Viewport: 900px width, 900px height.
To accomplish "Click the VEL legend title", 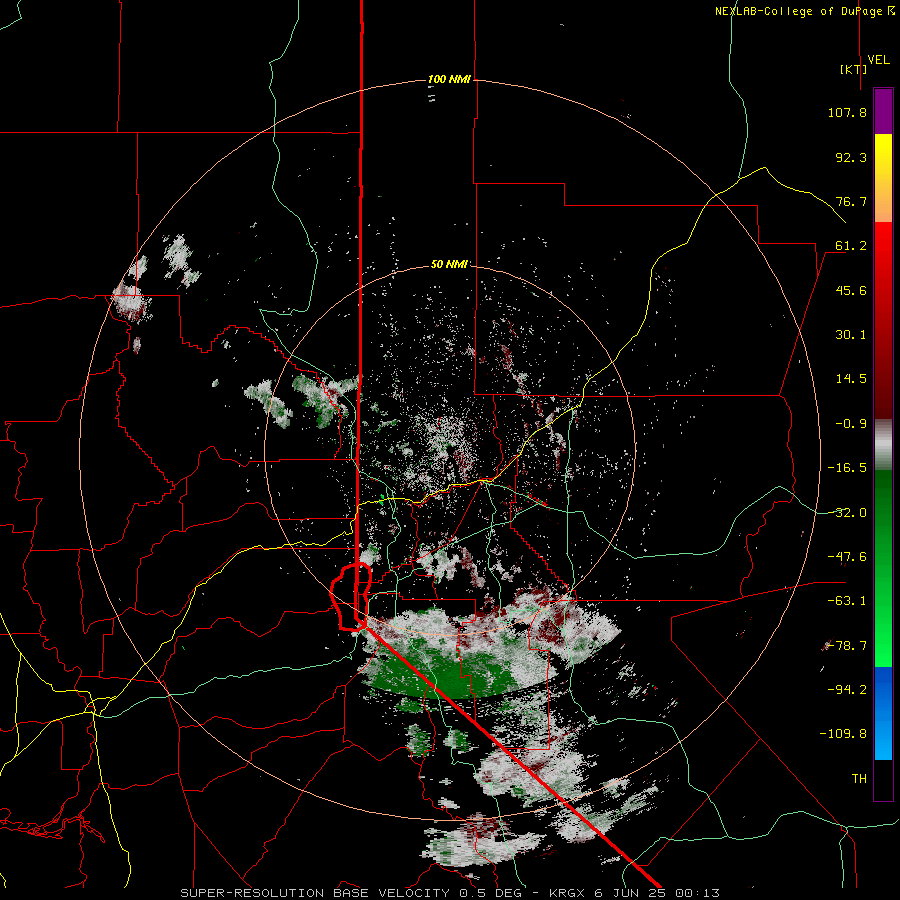I will click(879, 60).
